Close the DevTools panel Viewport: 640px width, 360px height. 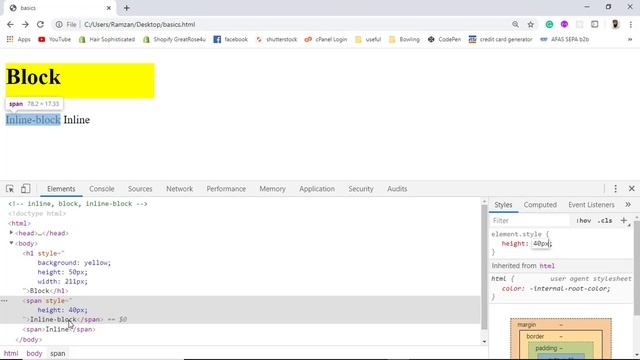pyautogui.click(x=631, y=189)
